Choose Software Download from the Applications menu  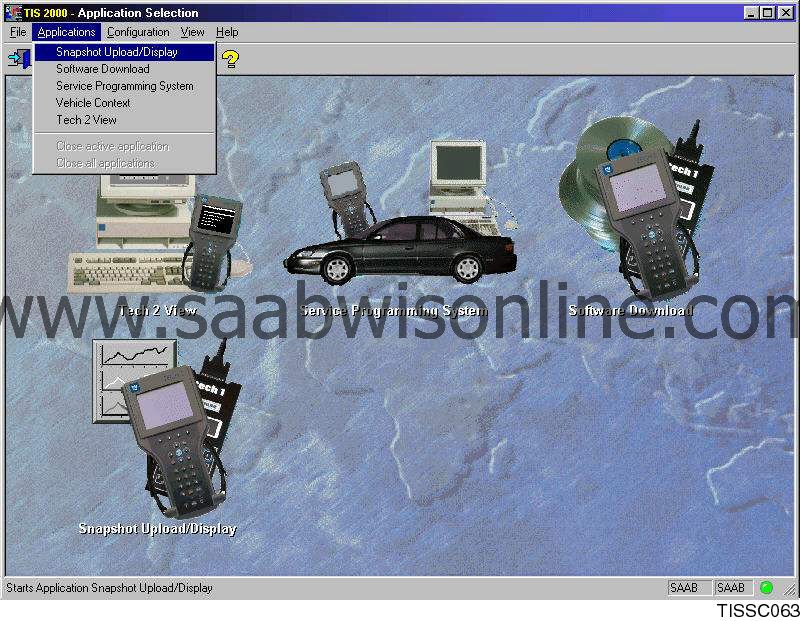point(102,69)
